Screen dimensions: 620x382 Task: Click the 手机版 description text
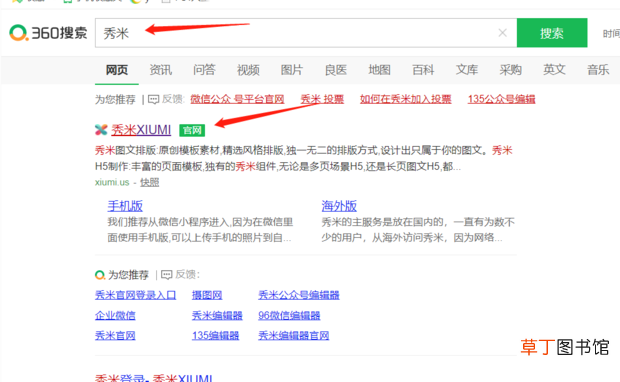coord(200,230)
